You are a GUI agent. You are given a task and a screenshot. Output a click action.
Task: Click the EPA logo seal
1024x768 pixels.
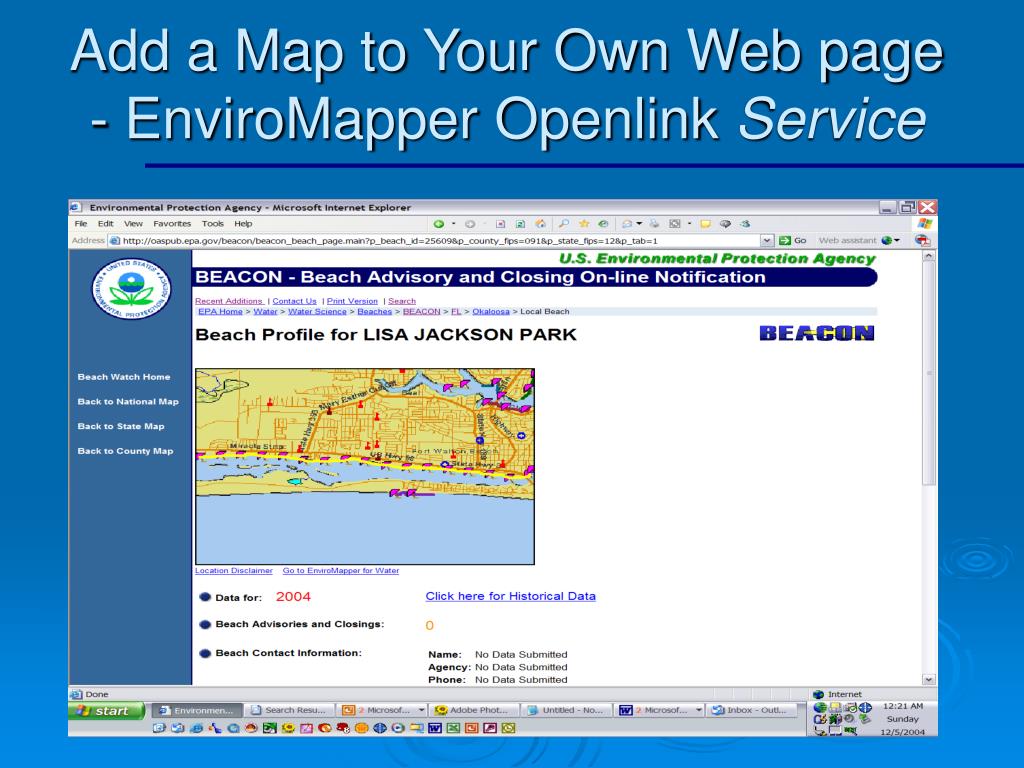pos(131,289)
